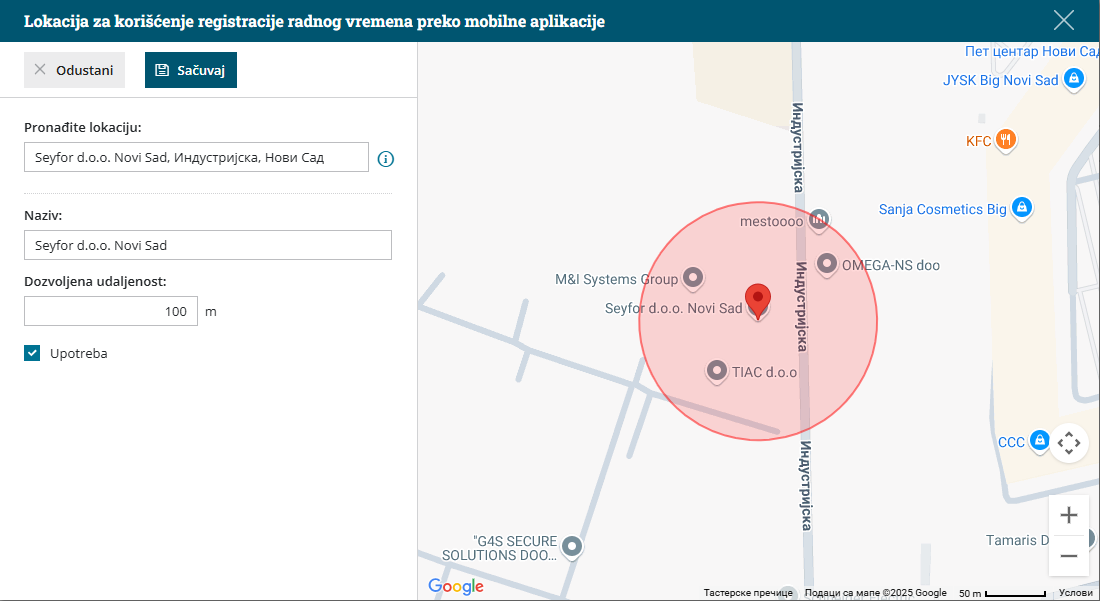Click the Пет центар Нови Сад label
Image resolution: width=1100 pixels, height=601 pixels.
(1031, 51)
